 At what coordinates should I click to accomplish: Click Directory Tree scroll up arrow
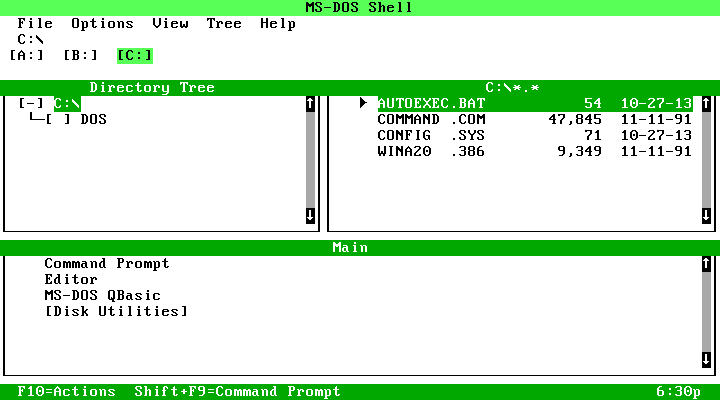[x=310, y=104]
